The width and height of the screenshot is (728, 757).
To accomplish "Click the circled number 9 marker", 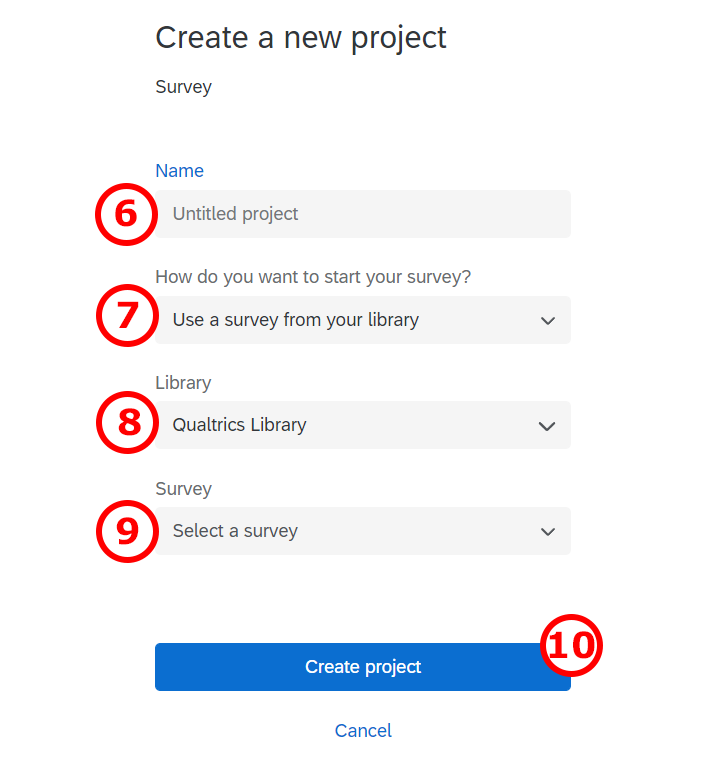I will pyautogui.click(x=126, y=530).
